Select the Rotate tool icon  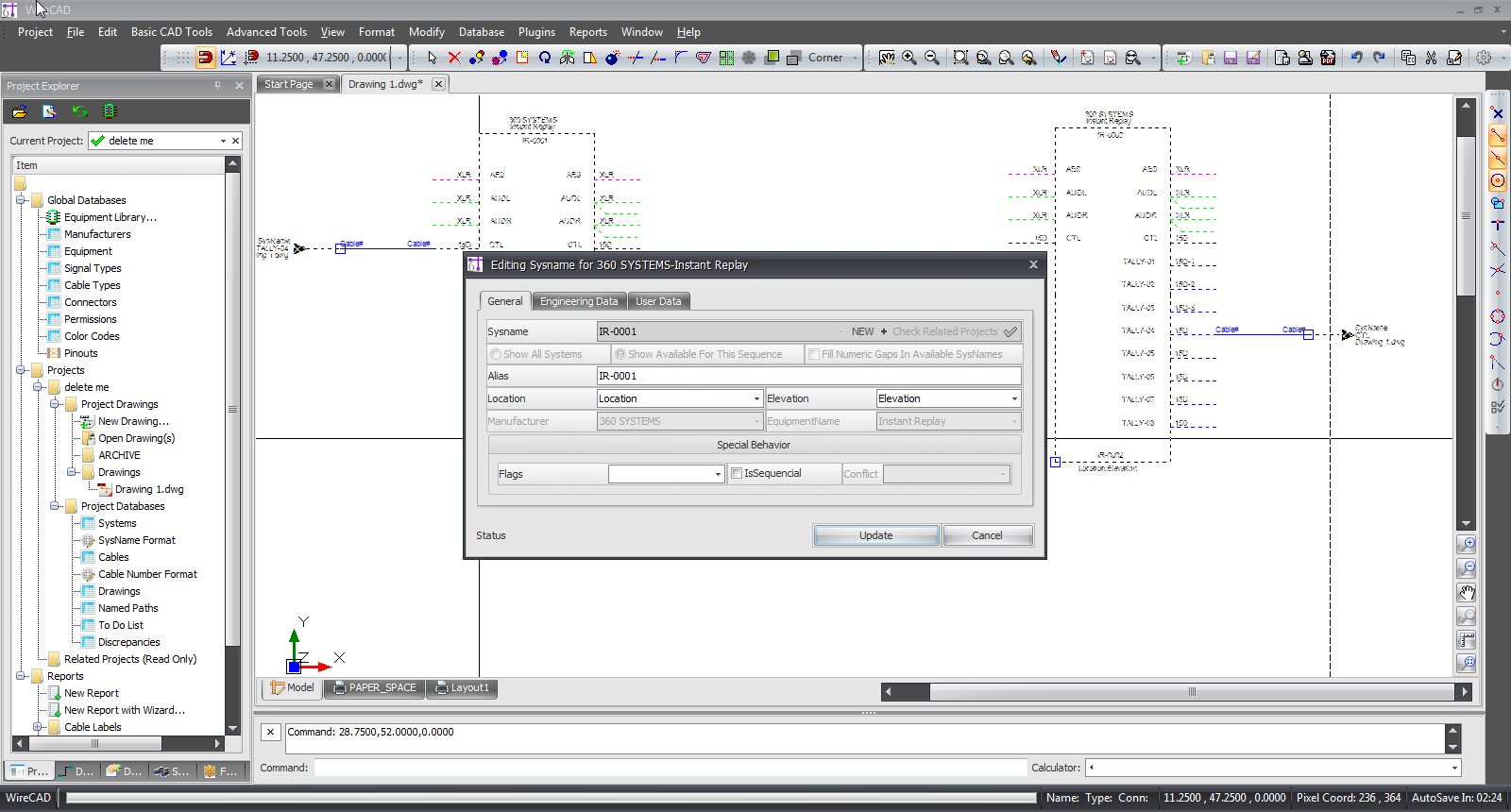pyautogui.click(x=545, y=58)
